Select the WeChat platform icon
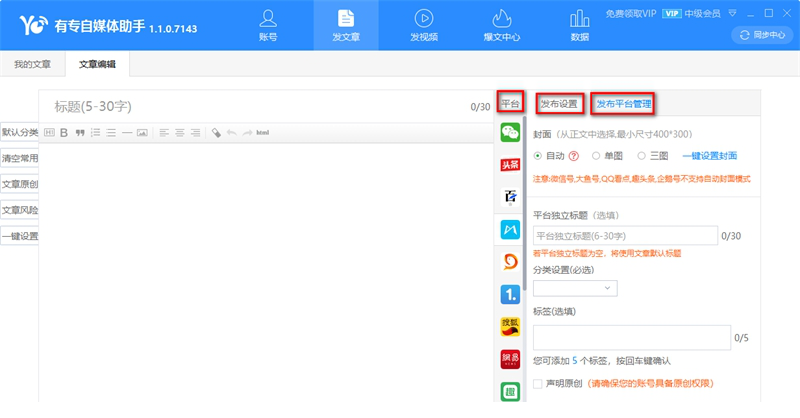 coord(510,132)
